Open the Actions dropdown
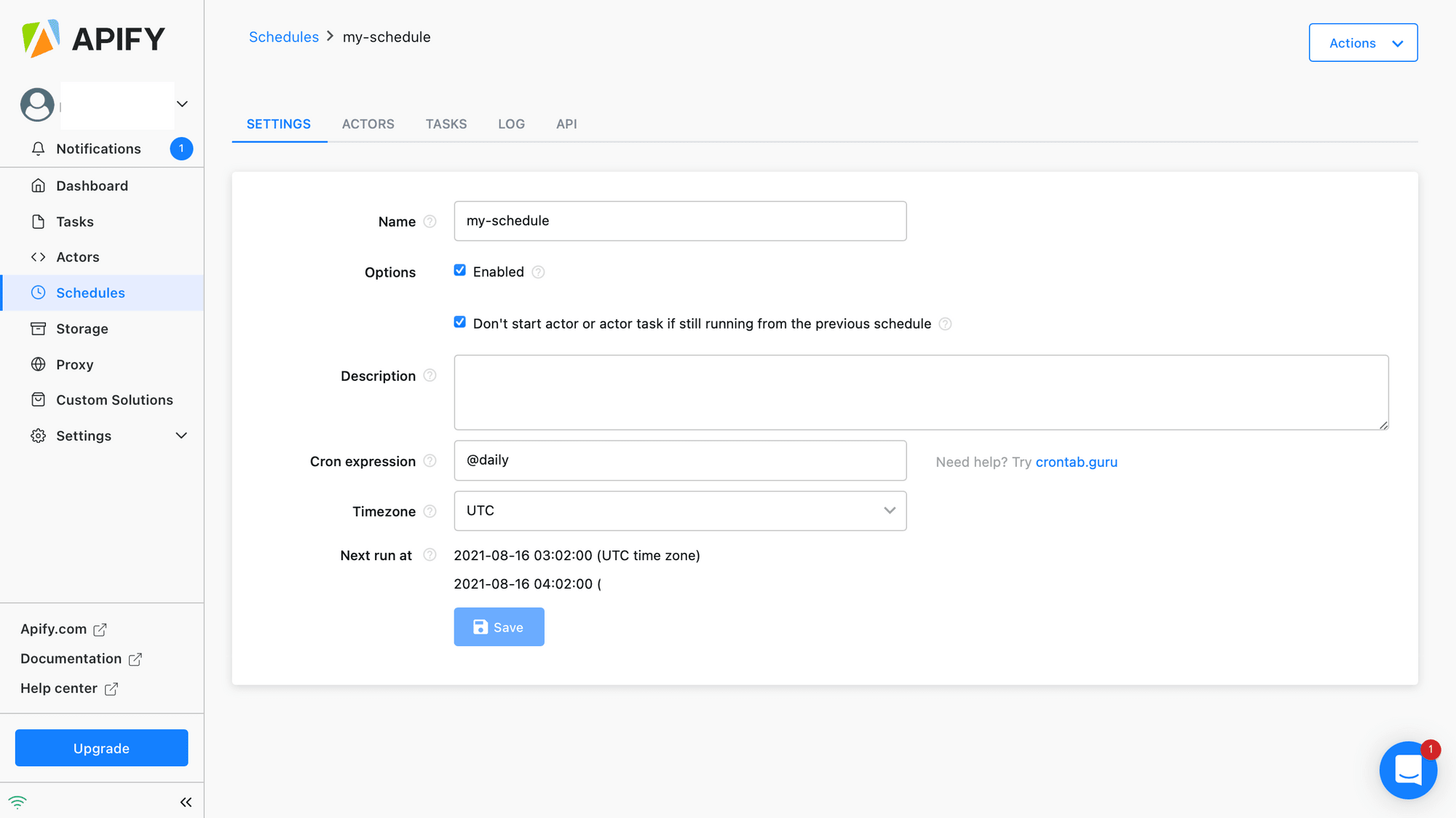The width and height of the screenshot is (1456, 818). coord(1363,43)
